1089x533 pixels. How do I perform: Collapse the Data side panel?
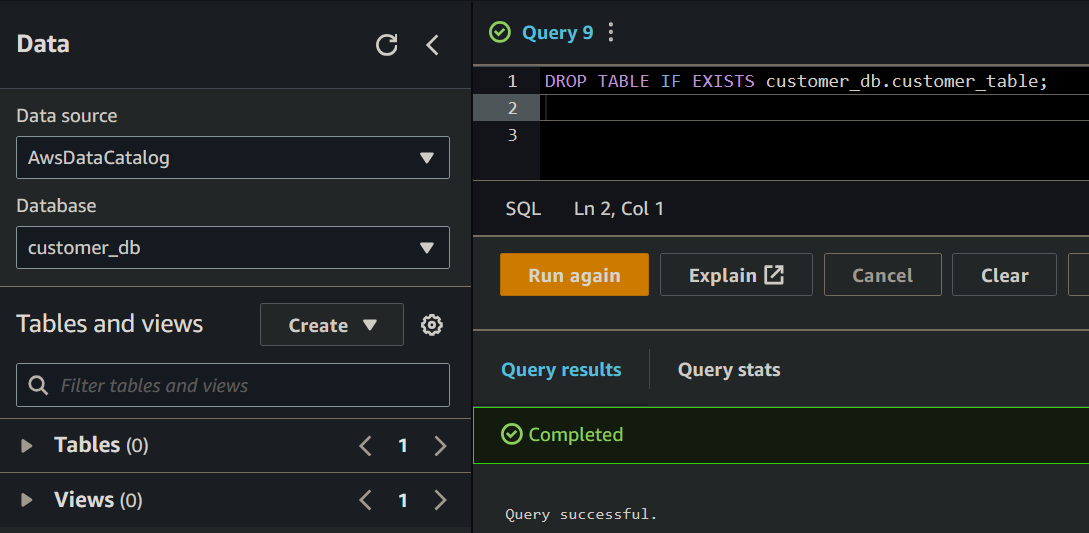point(432,45)
